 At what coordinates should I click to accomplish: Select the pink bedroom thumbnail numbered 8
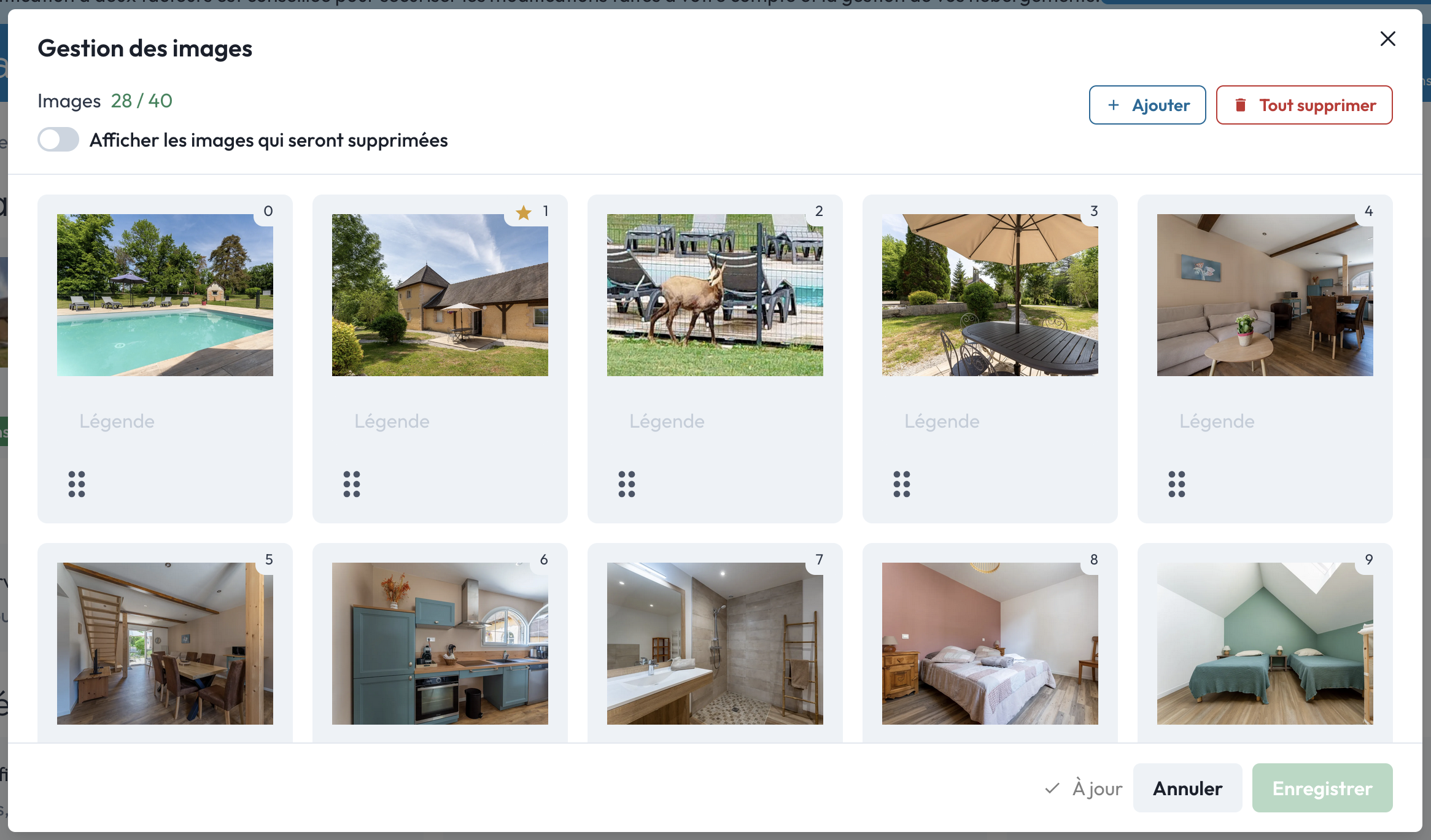tap(990, 644)
